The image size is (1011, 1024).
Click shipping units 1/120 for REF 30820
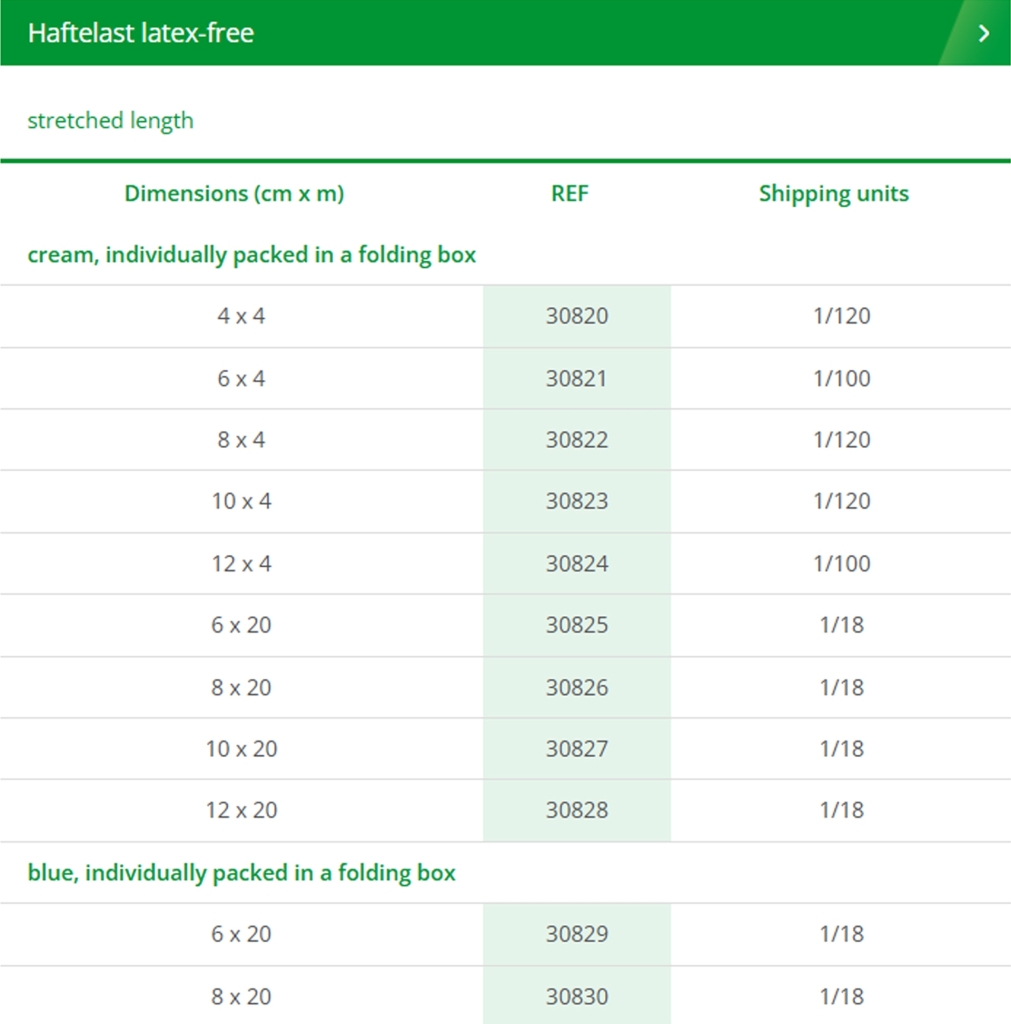842,316
